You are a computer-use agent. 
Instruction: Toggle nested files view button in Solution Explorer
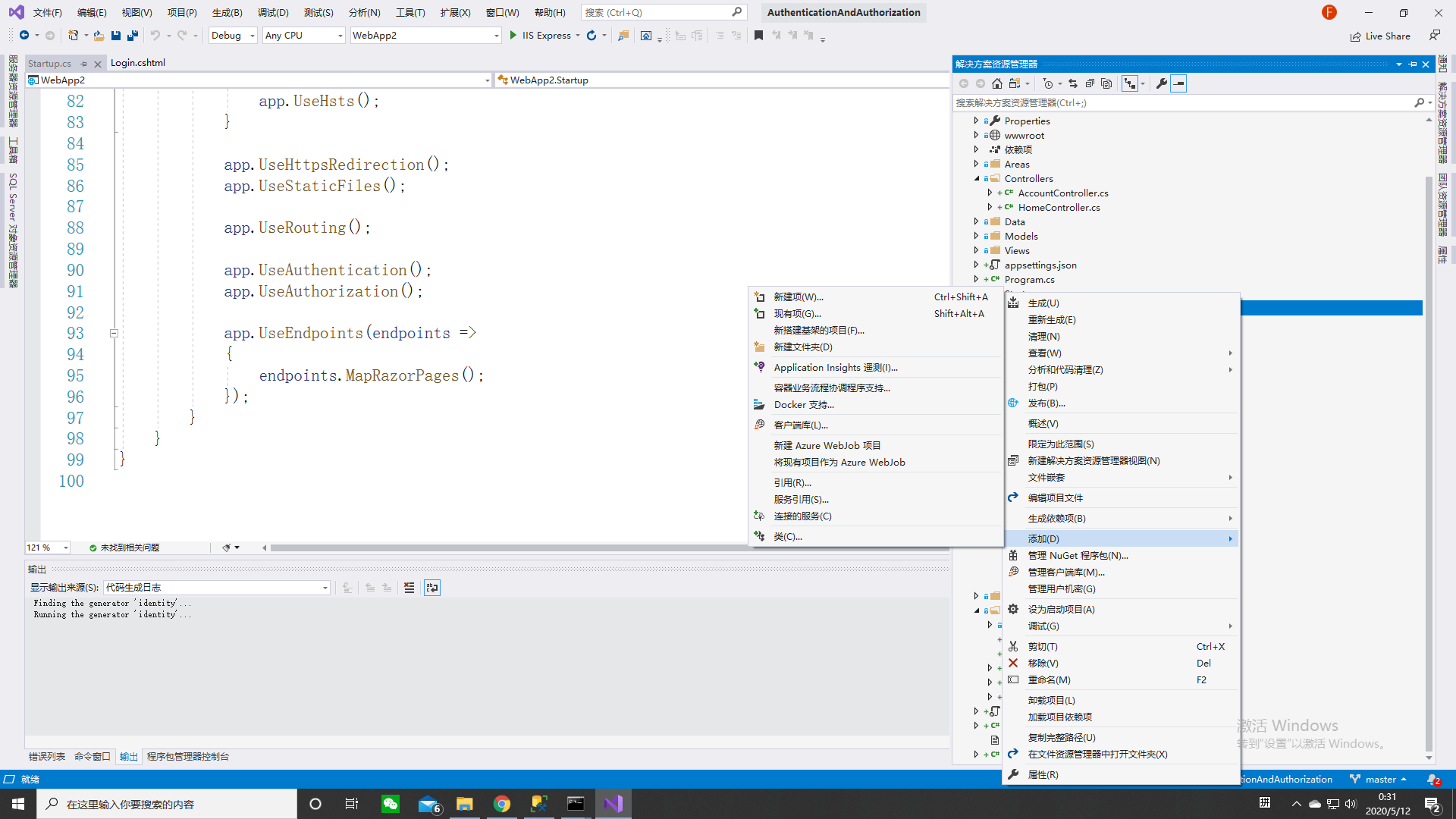[1130, 83]
